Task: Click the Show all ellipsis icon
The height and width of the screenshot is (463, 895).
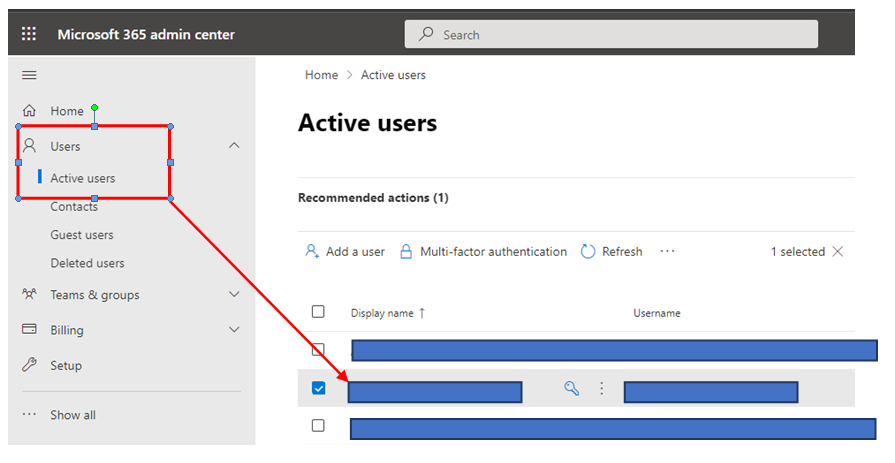Action: (x=29, y=414)
